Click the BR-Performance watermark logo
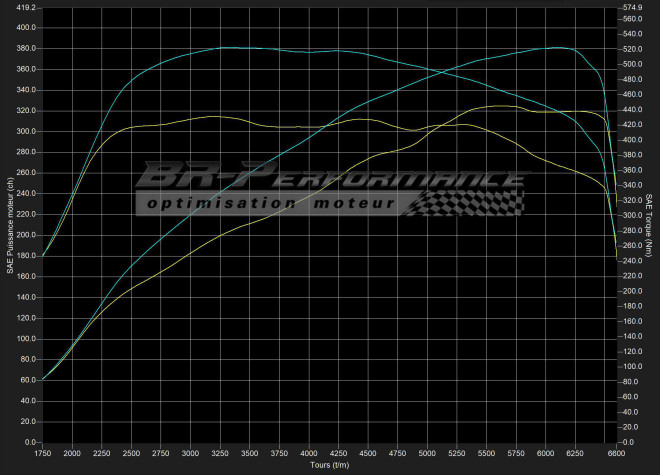Viewport: 660px width, 475px height. coord(330,178)
